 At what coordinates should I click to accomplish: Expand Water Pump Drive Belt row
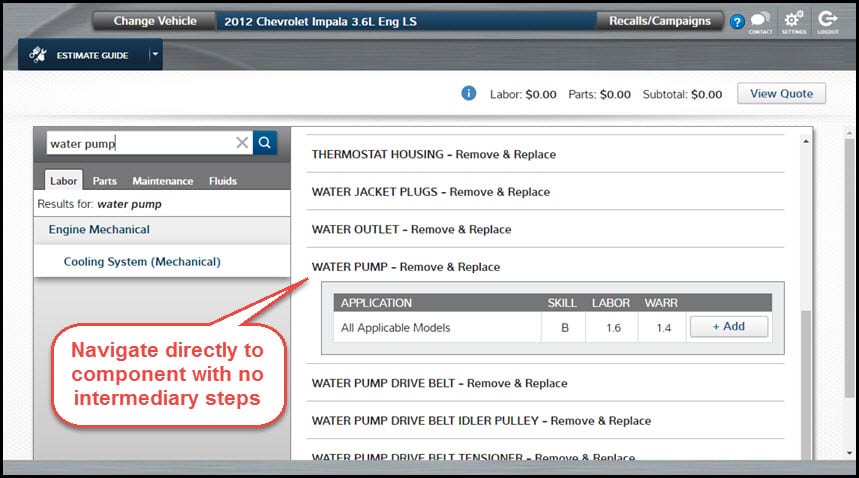[439, 383]
